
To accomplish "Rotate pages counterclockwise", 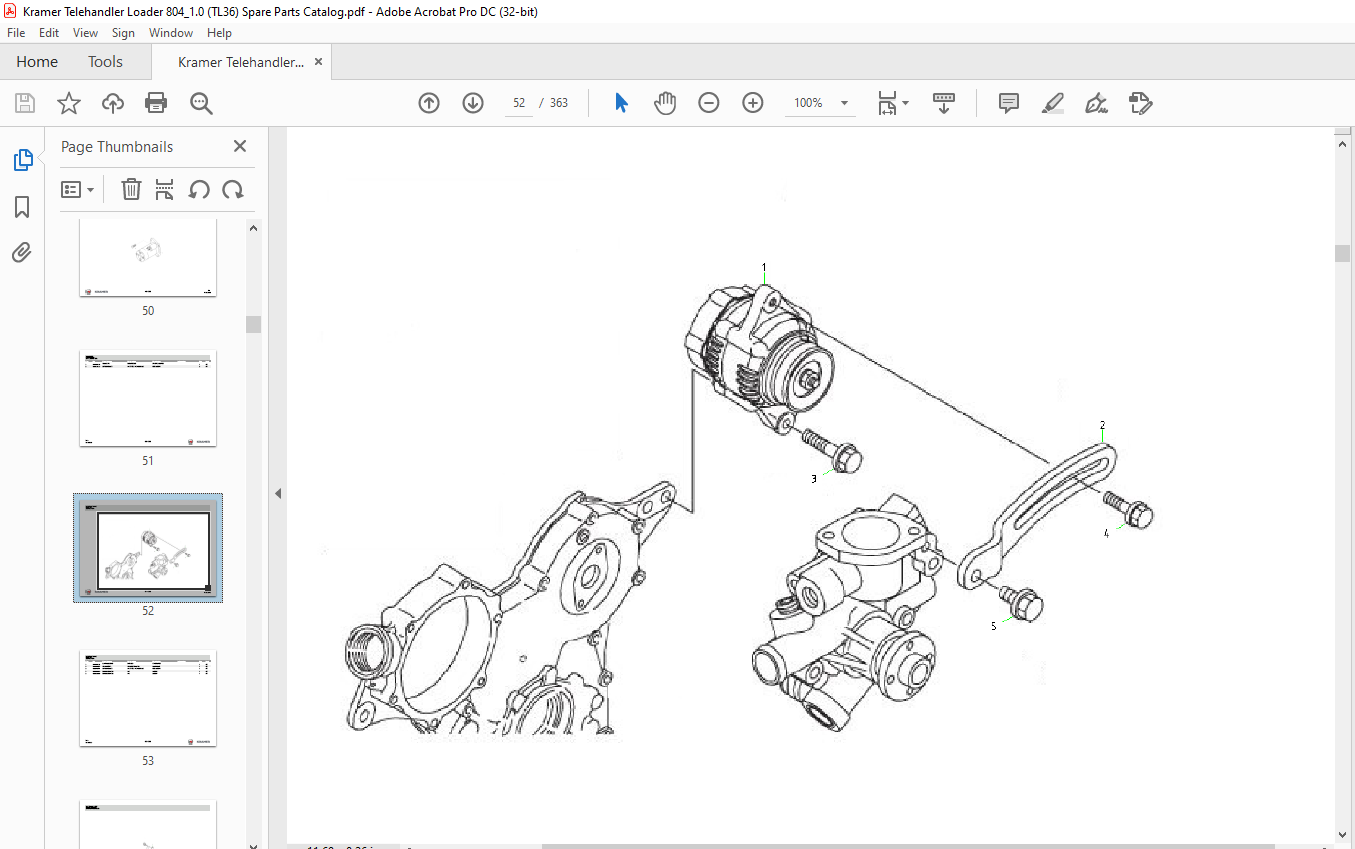I will tap(199, 189).
